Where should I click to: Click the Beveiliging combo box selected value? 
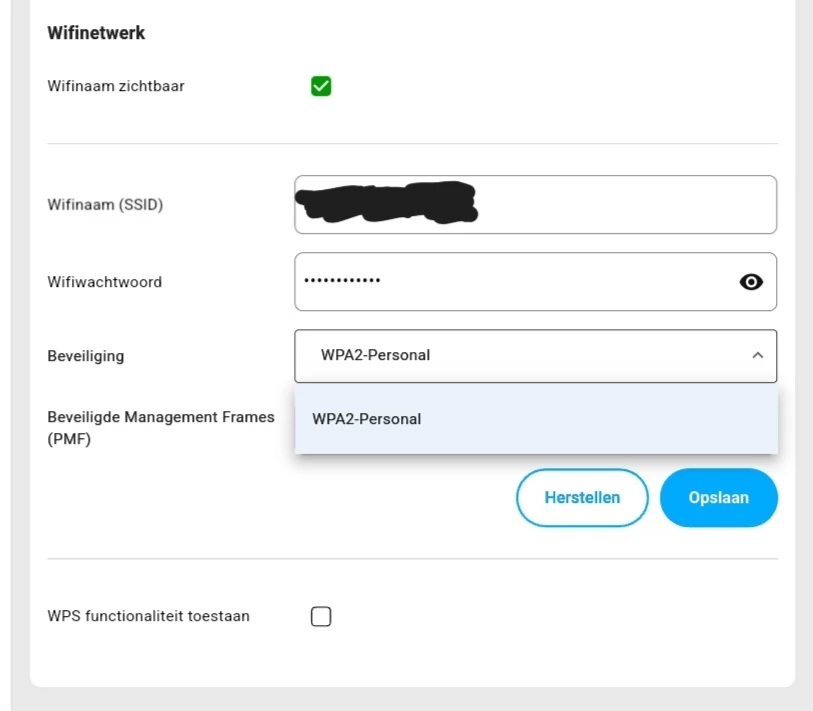pos(375,355)
